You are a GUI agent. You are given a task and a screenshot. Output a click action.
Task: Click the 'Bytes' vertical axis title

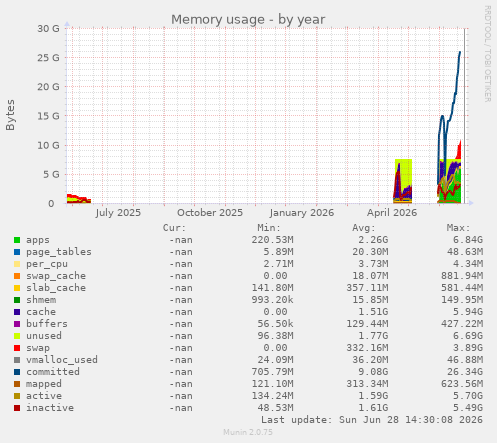[x=10, y=115]
